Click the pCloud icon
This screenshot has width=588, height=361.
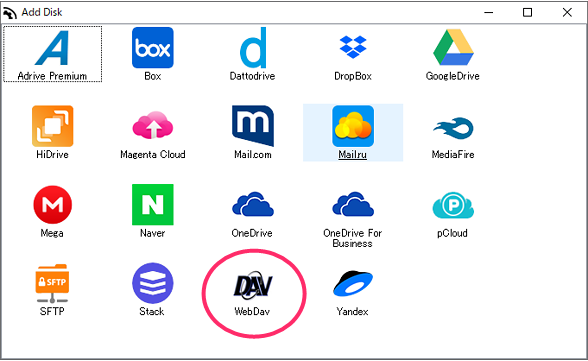coord(453,205)
